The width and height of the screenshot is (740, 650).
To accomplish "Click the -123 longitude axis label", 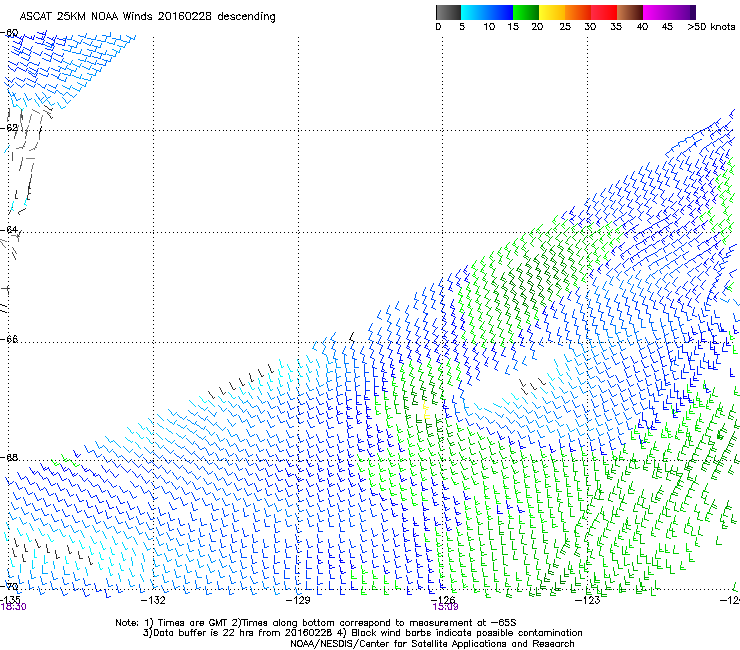I will 587,600.
